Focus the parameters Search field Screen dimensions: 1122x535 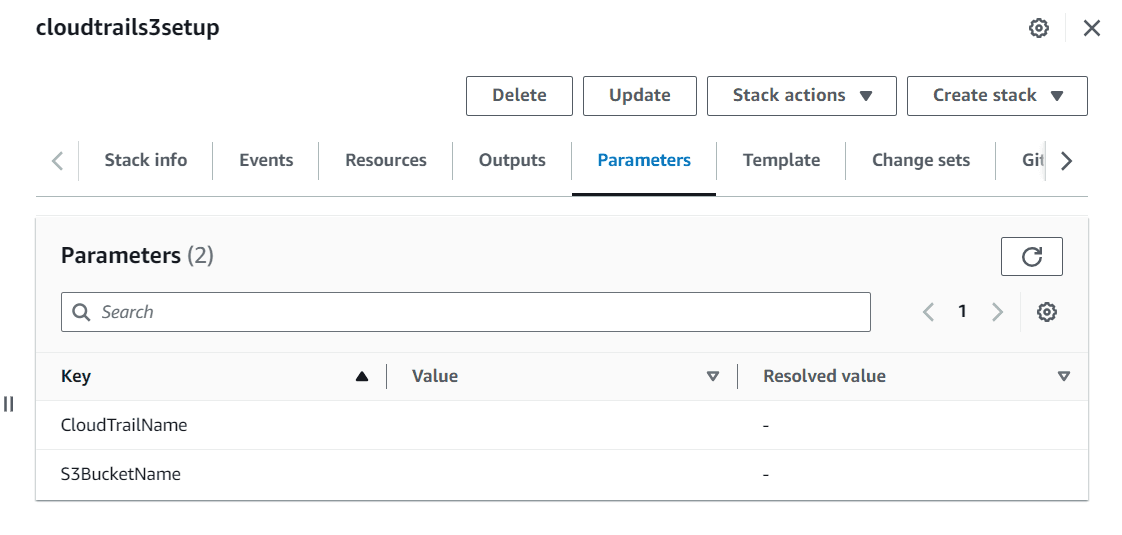tap(466, 312)
